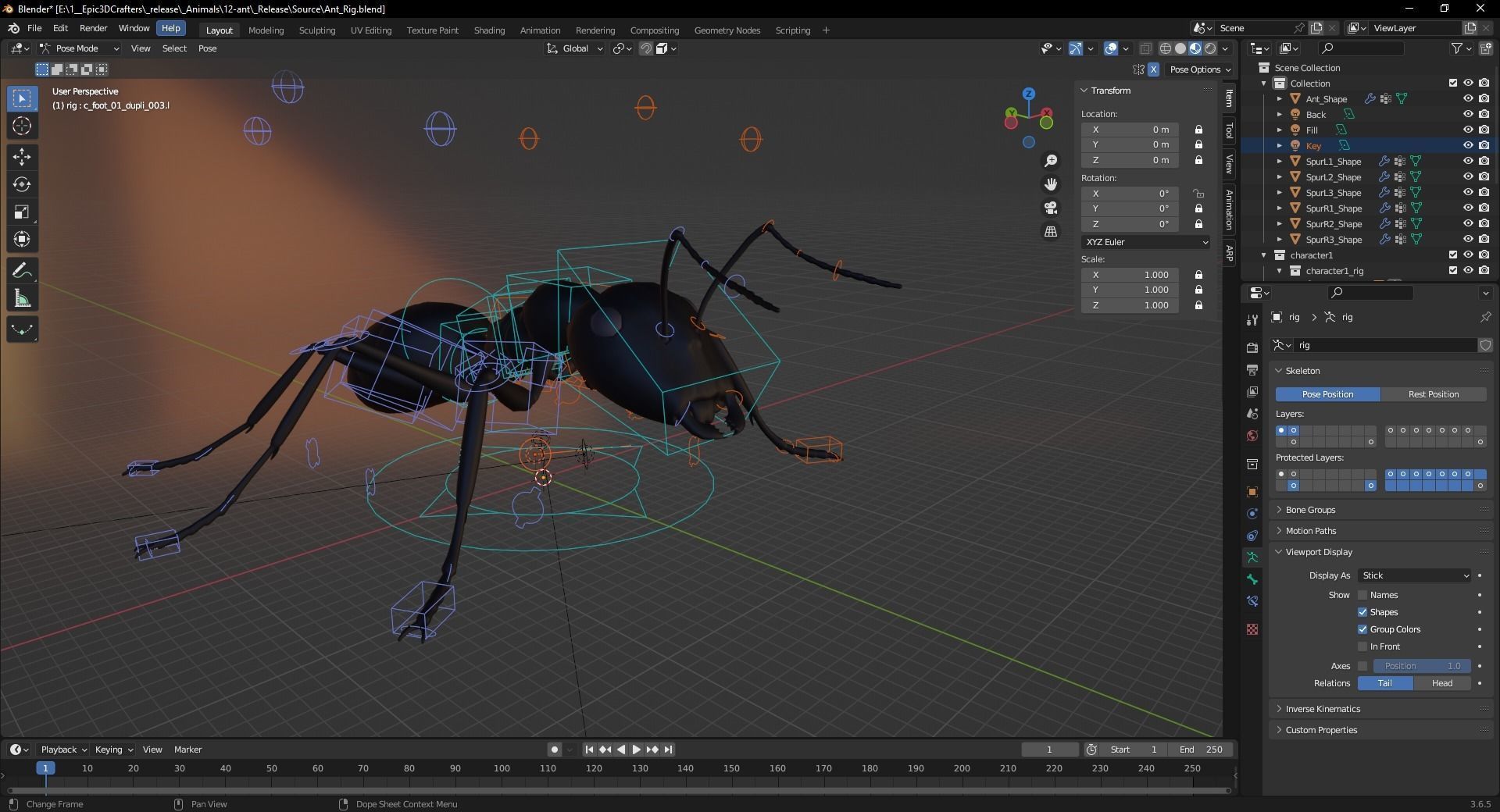Open the Keying popover in timeline
This screenshot has height=812, width=1500.
pyautogui.click(x=113, y=750)
